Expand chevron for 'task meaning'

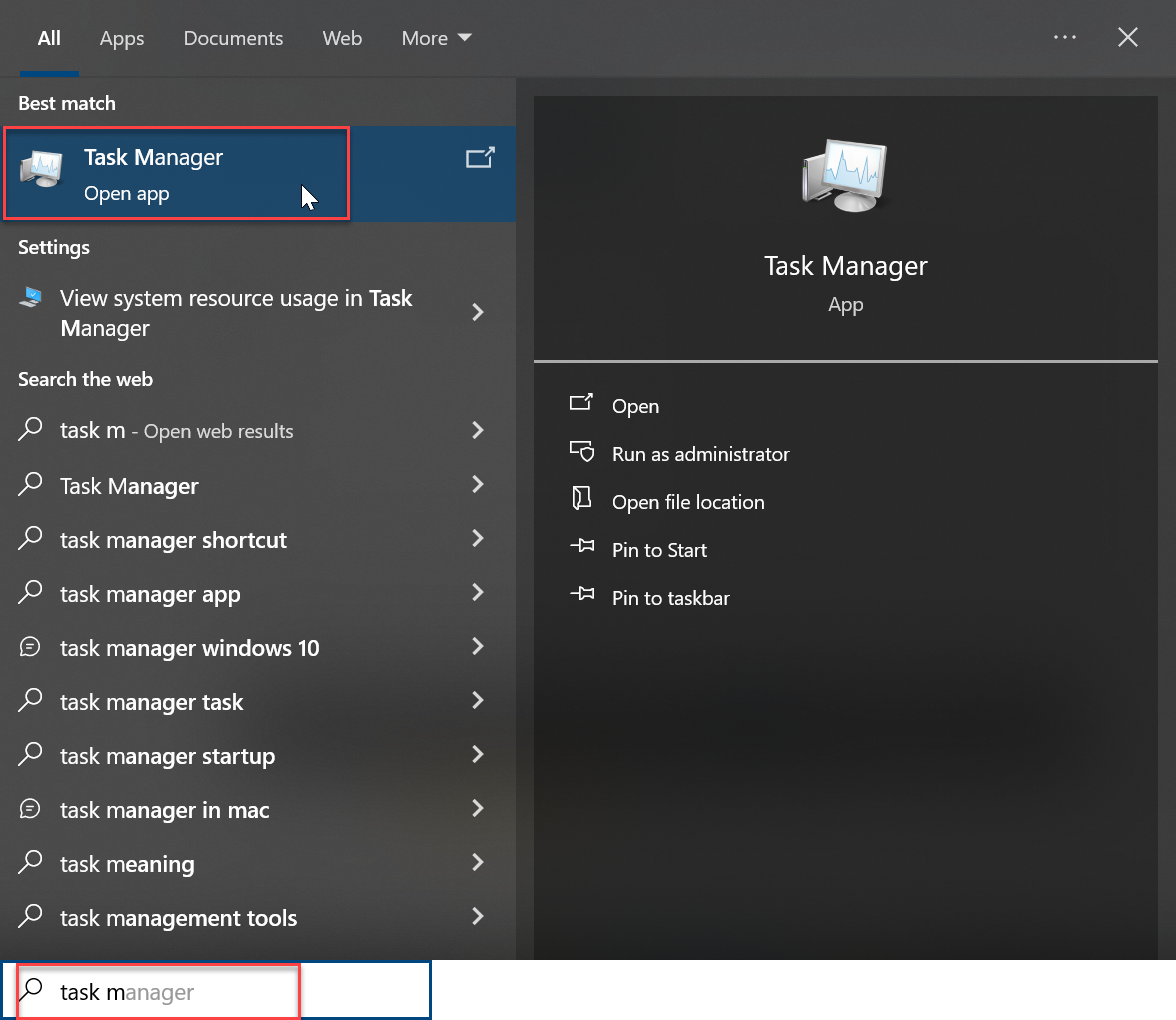(x=478, y=862)
